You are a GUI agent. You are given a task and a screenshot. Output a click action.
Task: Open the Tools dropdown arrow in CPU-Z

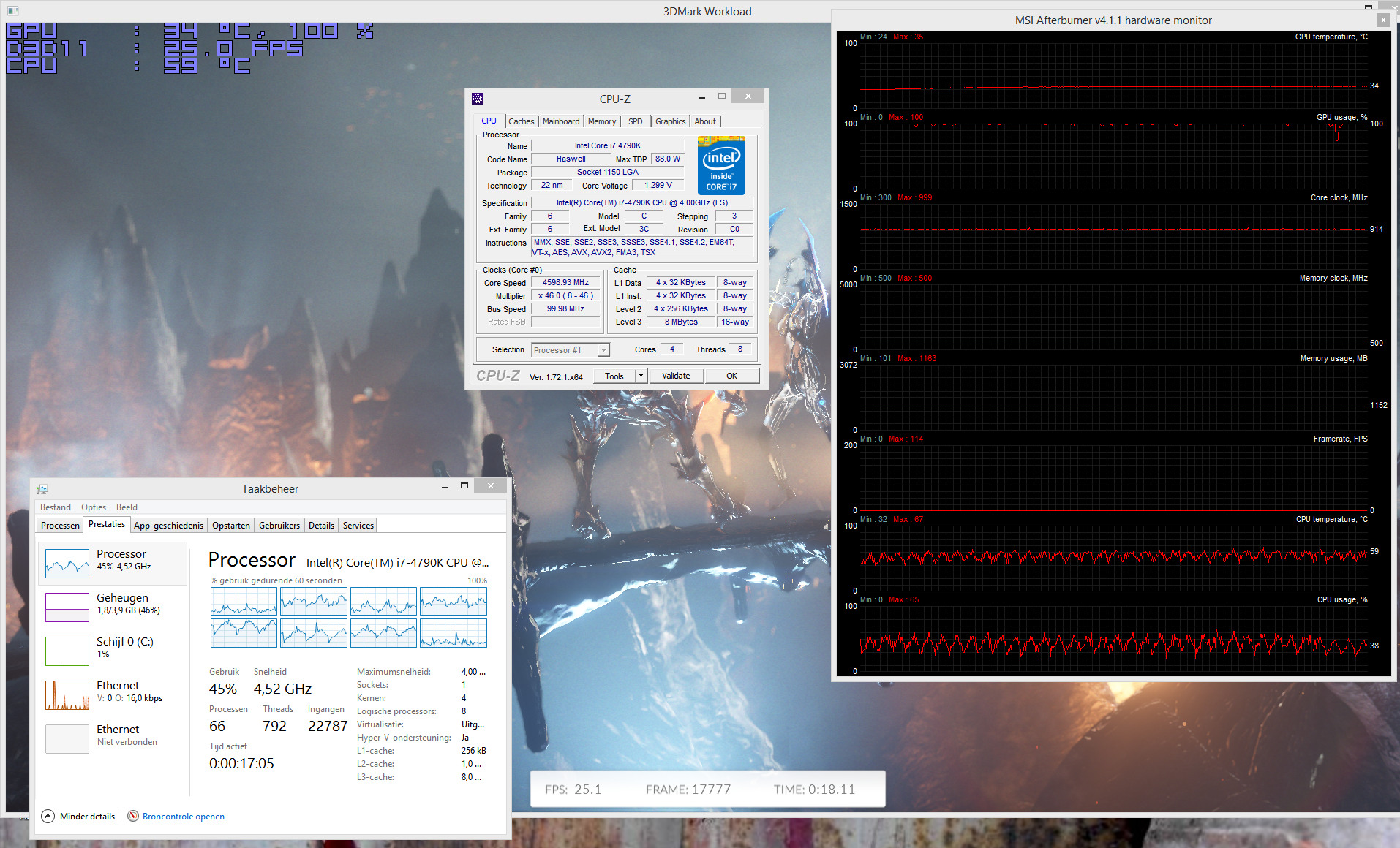(x=641, y=376)
